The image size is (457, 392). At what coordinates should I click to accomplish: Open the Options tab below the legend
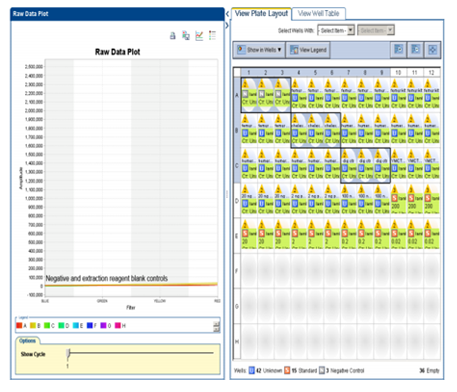(27, 341)
